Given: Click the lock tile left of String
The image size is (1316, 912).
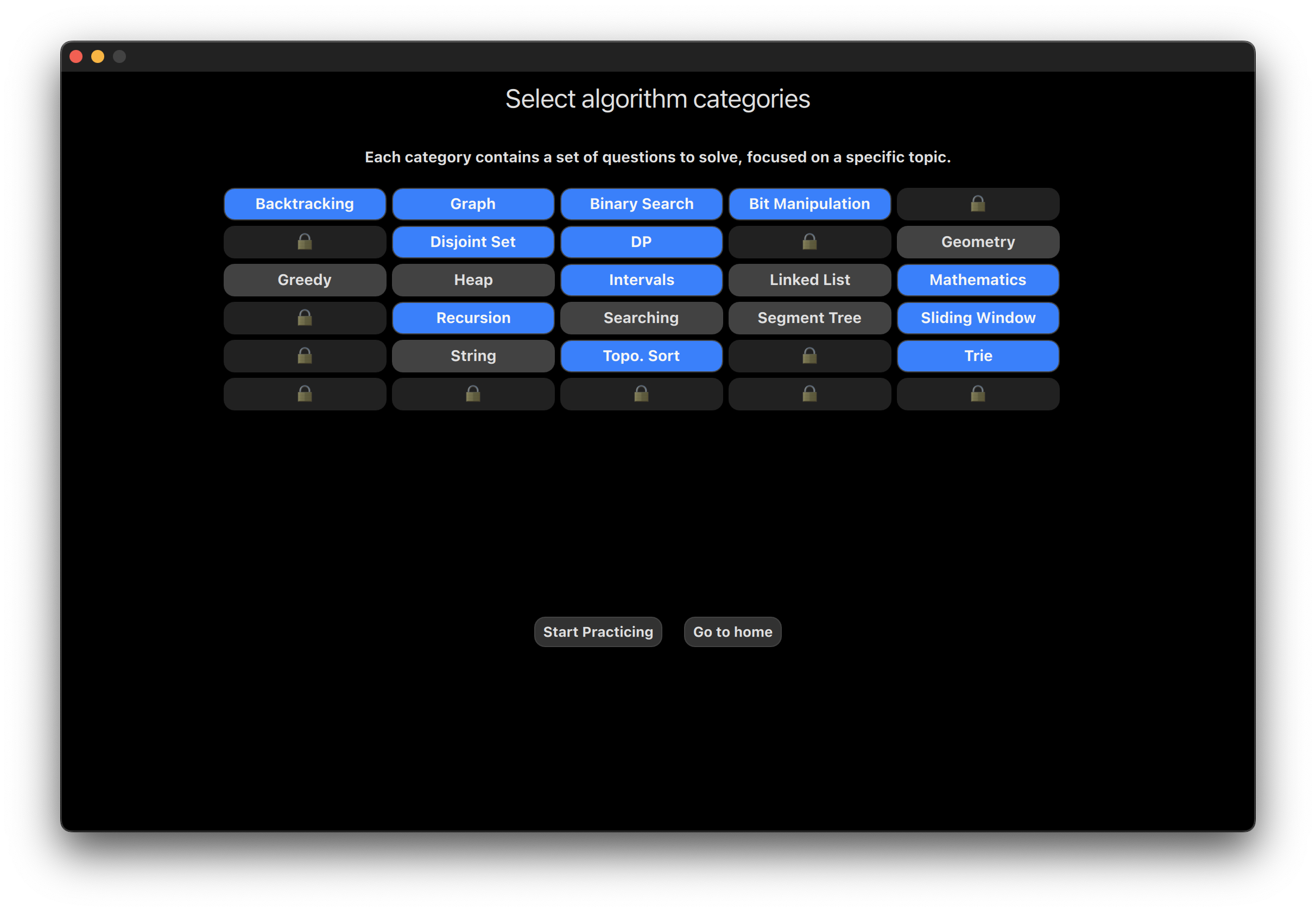Looking at the screenshot, I should (x=305, y=356).
